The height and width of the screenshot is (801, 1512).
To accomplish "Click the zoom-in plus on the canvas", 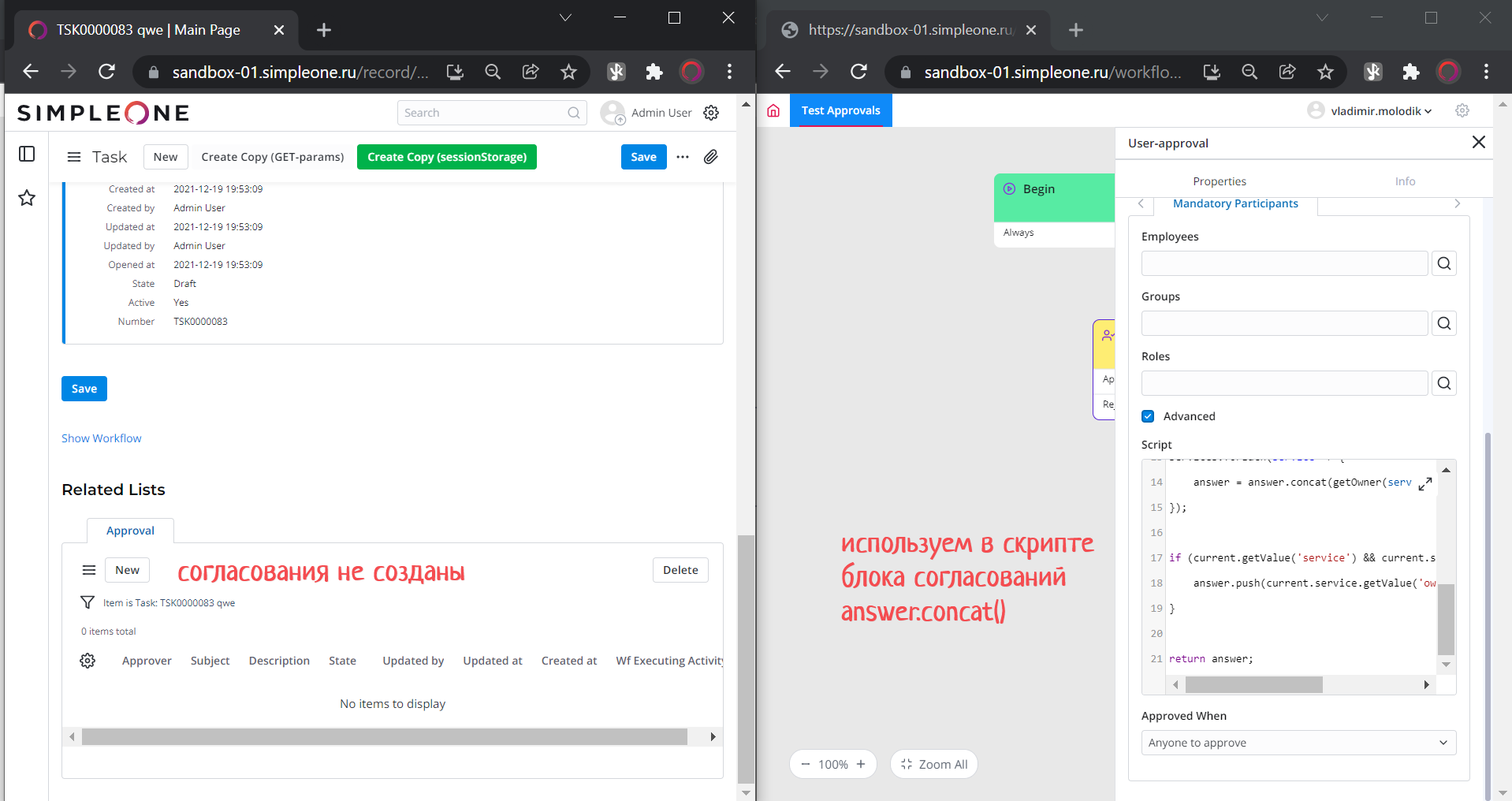I will pos(861,764).
